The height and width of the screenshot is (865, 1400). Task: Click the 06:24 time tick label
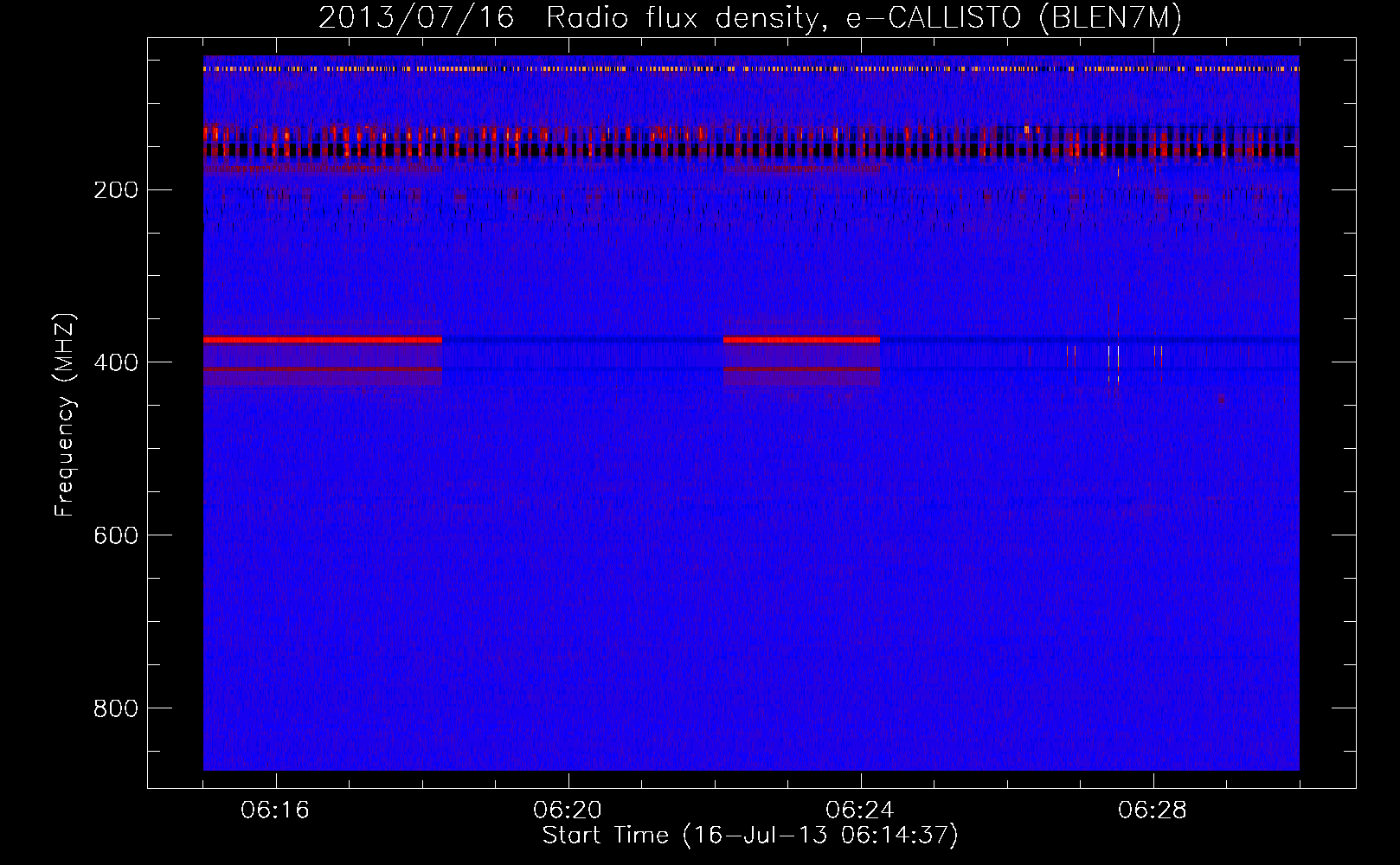(860, 811)
